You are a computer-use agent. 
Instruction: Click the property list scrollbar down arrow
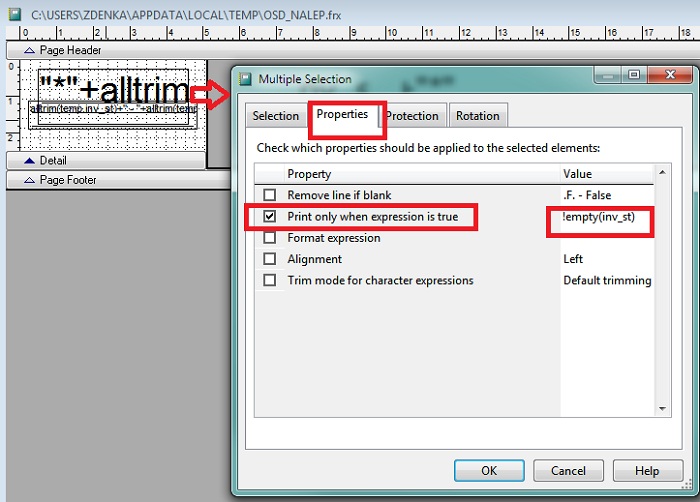(662, 408)
